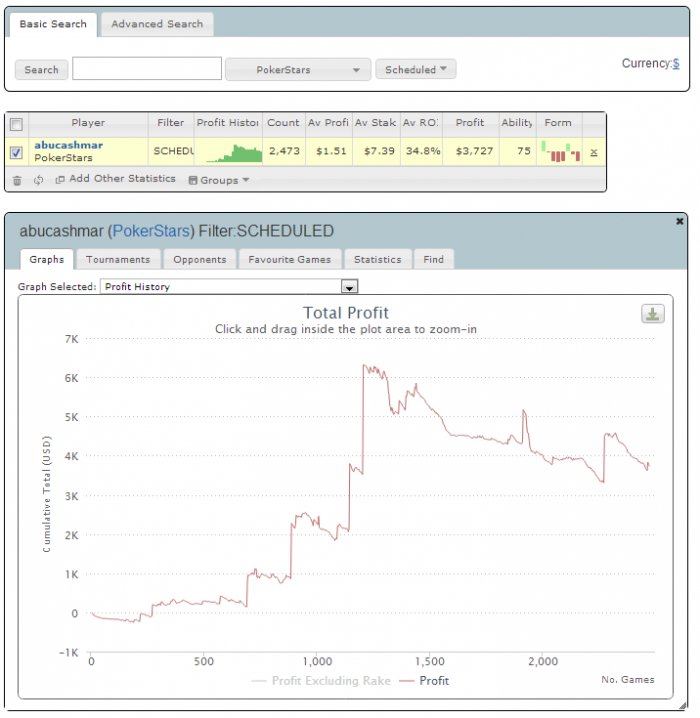
Task: Open the Tournaments tab
Action: 118,260
